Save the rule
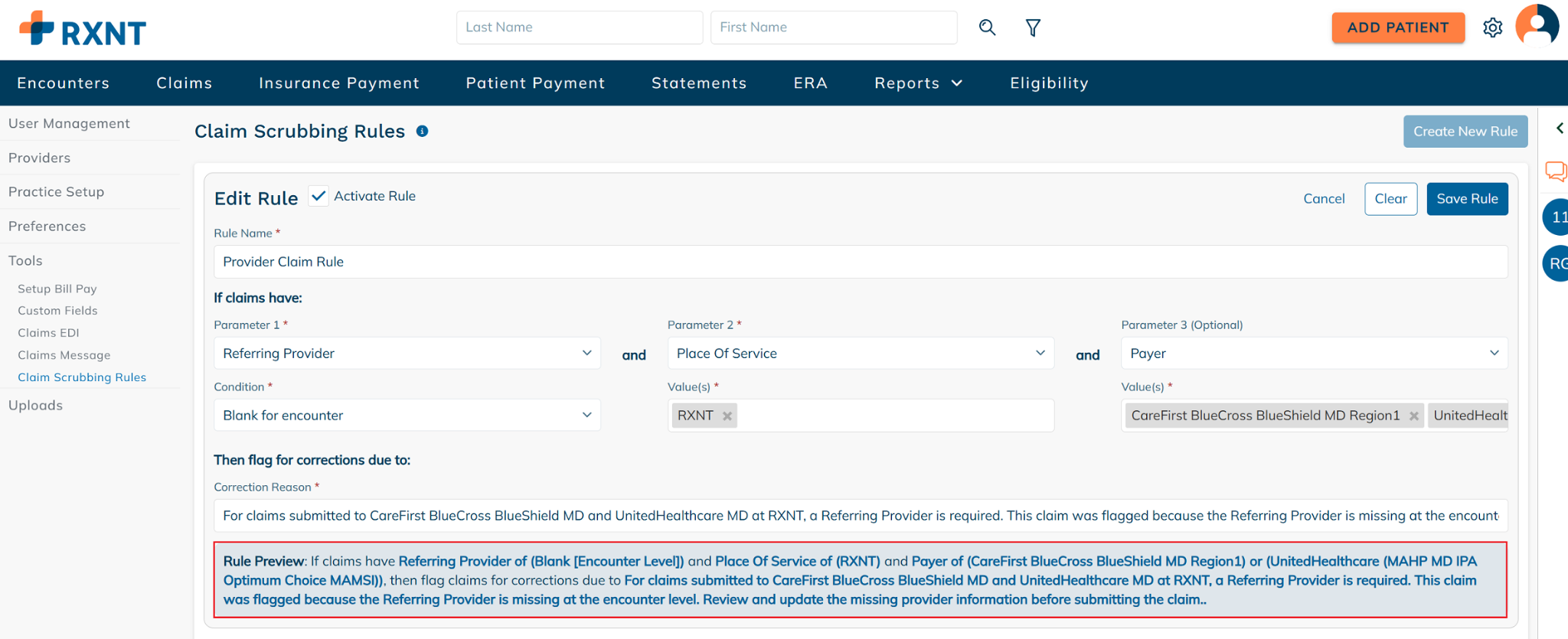 (1467, 199)
